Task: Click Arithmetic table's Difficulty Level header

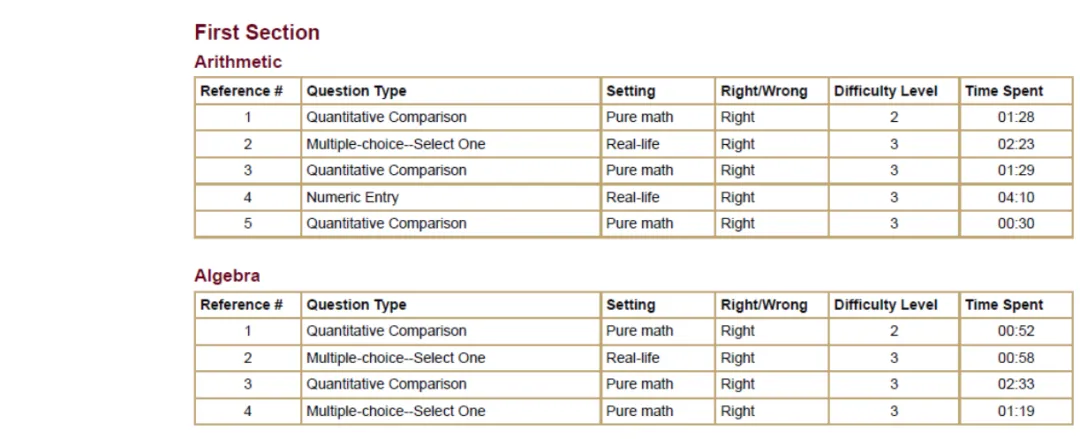Action: point(886,91)
